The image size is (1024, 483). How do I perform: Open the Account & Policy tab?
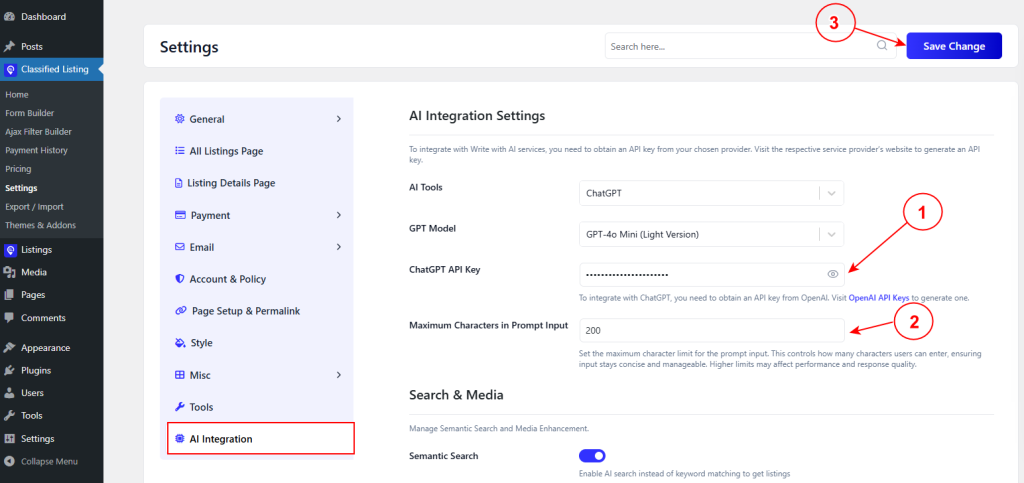coord(257,279)
